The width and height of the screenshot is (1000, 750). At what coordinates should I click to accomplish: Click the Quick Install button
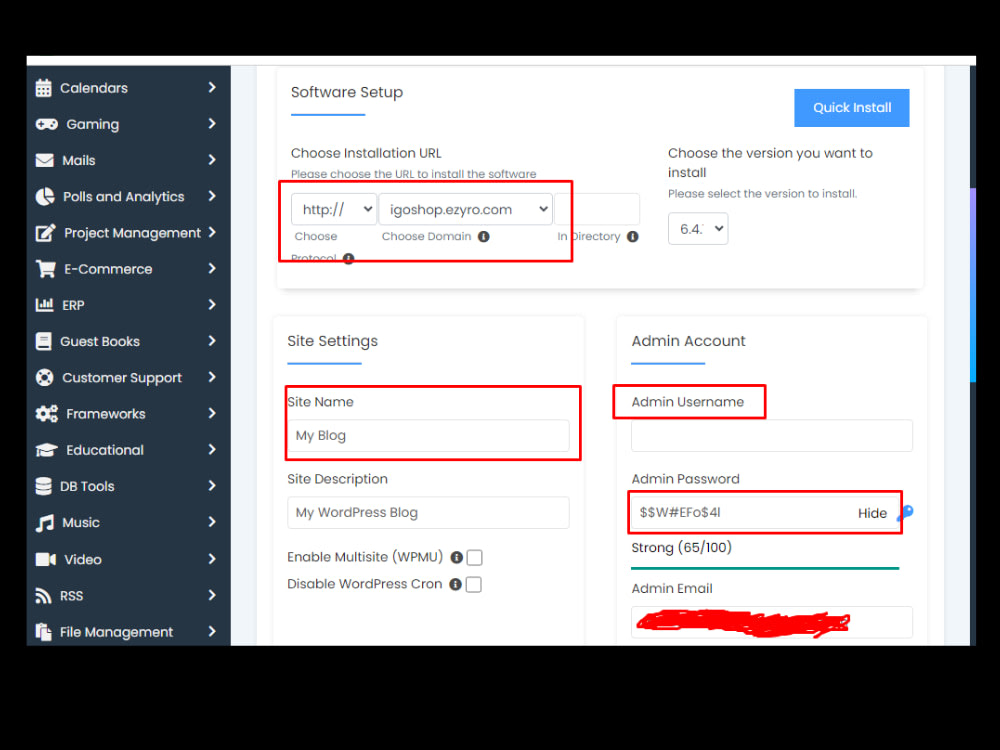pos(851,107)
